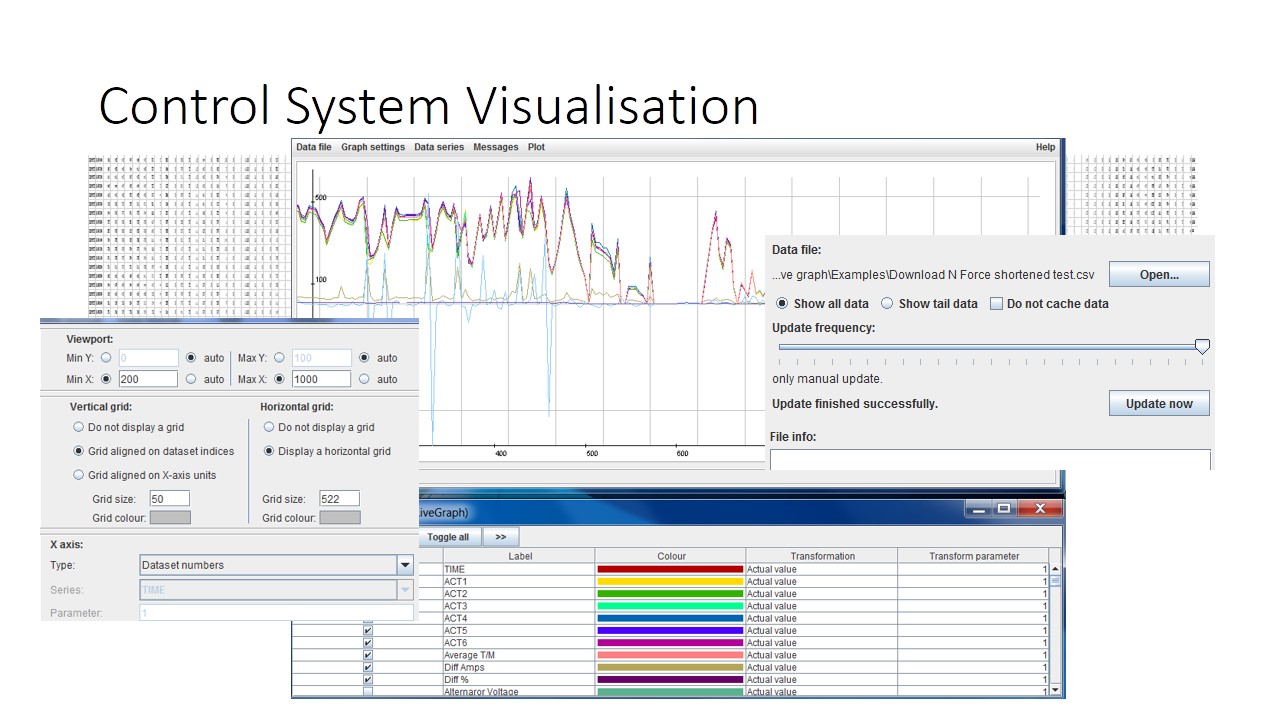Viewport: 1280px width, 720px height.
Task: Select the Max Y manual value radio button
Action: [x=279, y=357]
